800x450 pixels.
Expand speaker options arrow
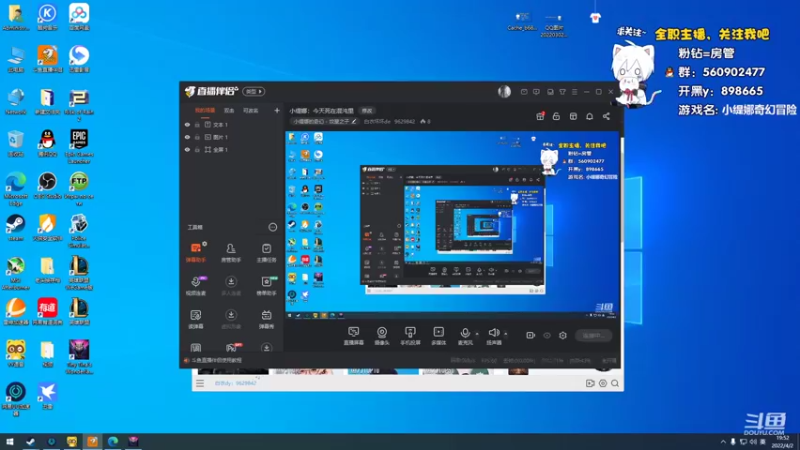(x=506, y=334)
